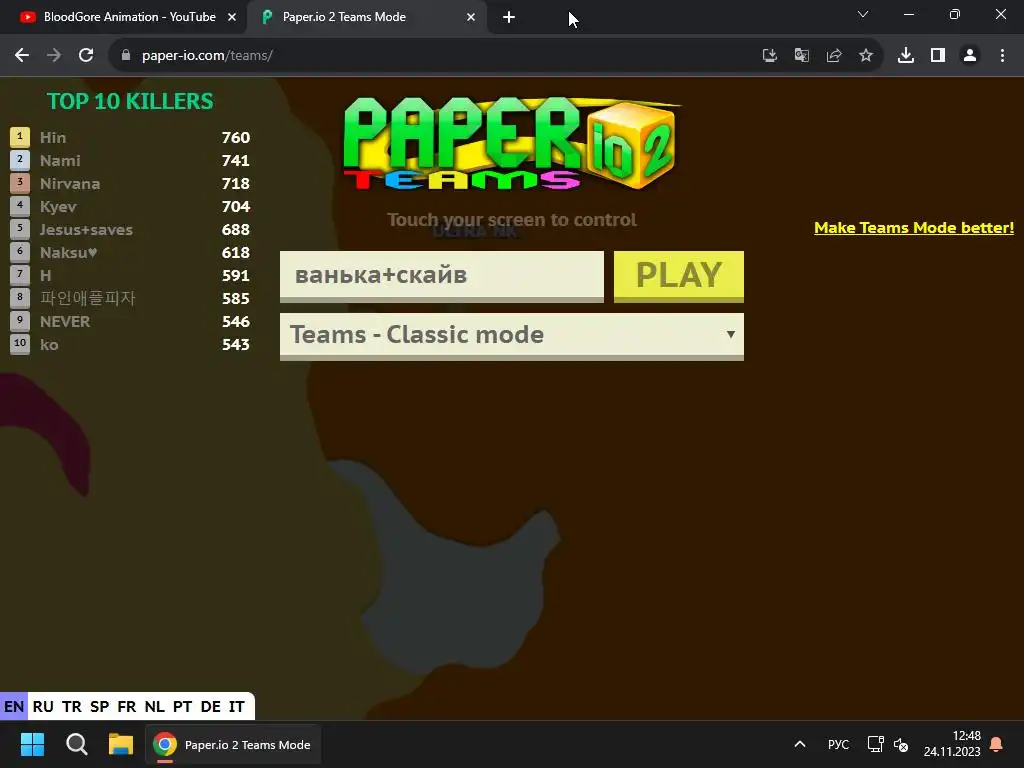Click the rank 10 badge

click(x=20, y=344)
